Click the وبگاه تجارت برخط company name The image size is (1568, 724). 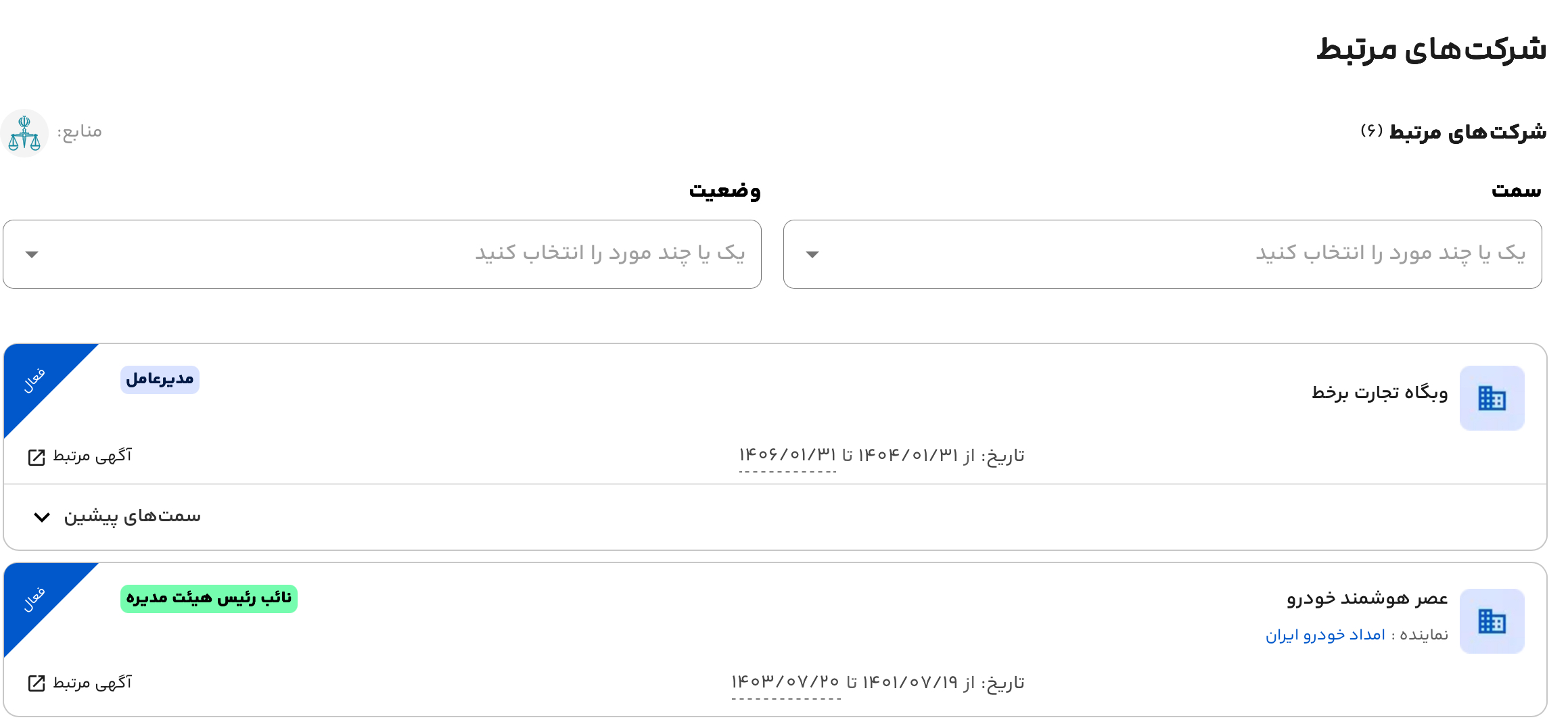click(1379, 393)
